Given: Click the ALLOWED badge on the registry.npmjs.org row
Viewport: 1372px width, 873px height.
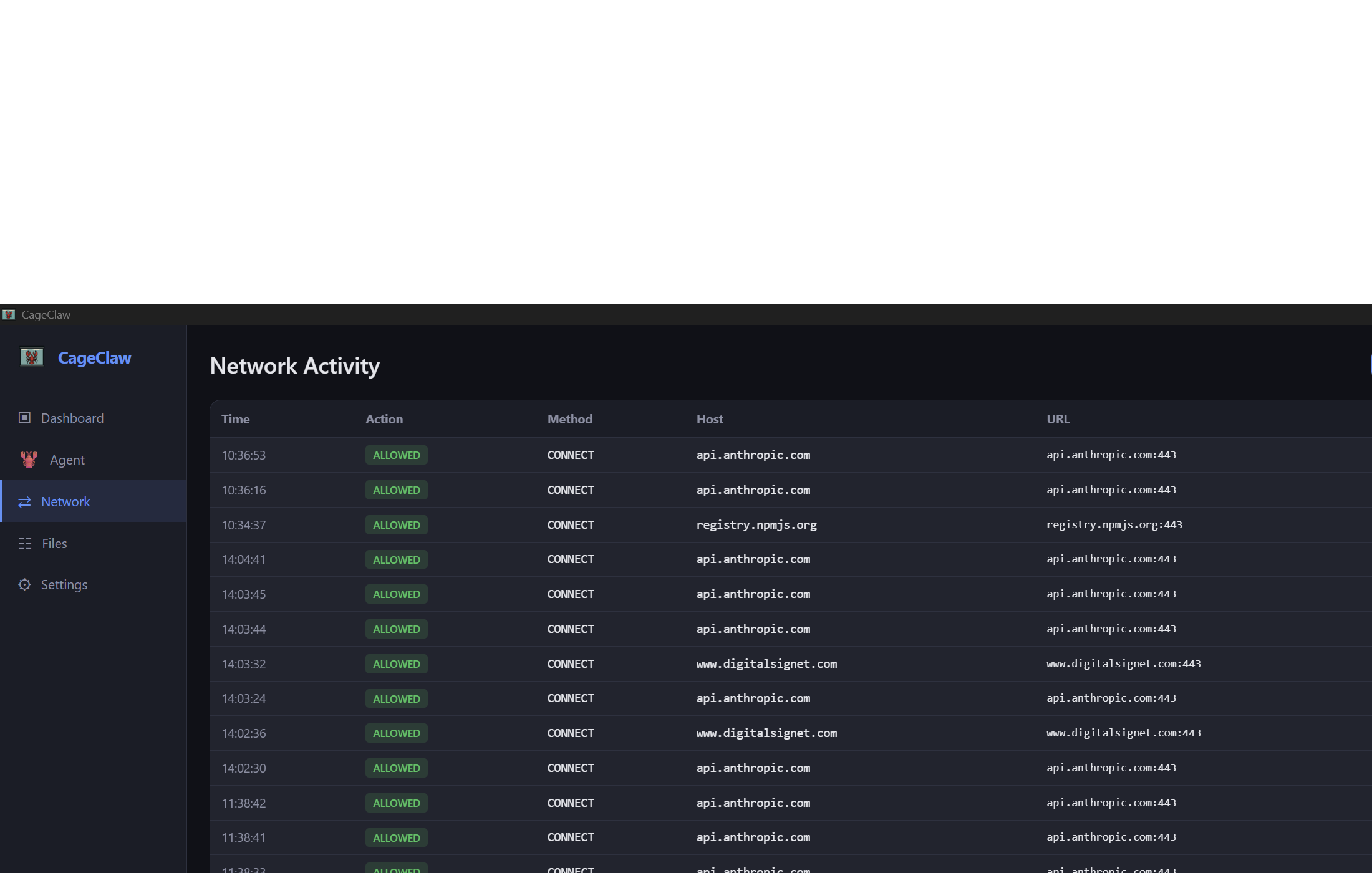Looking at the screenshot, I should coord(395,524).
